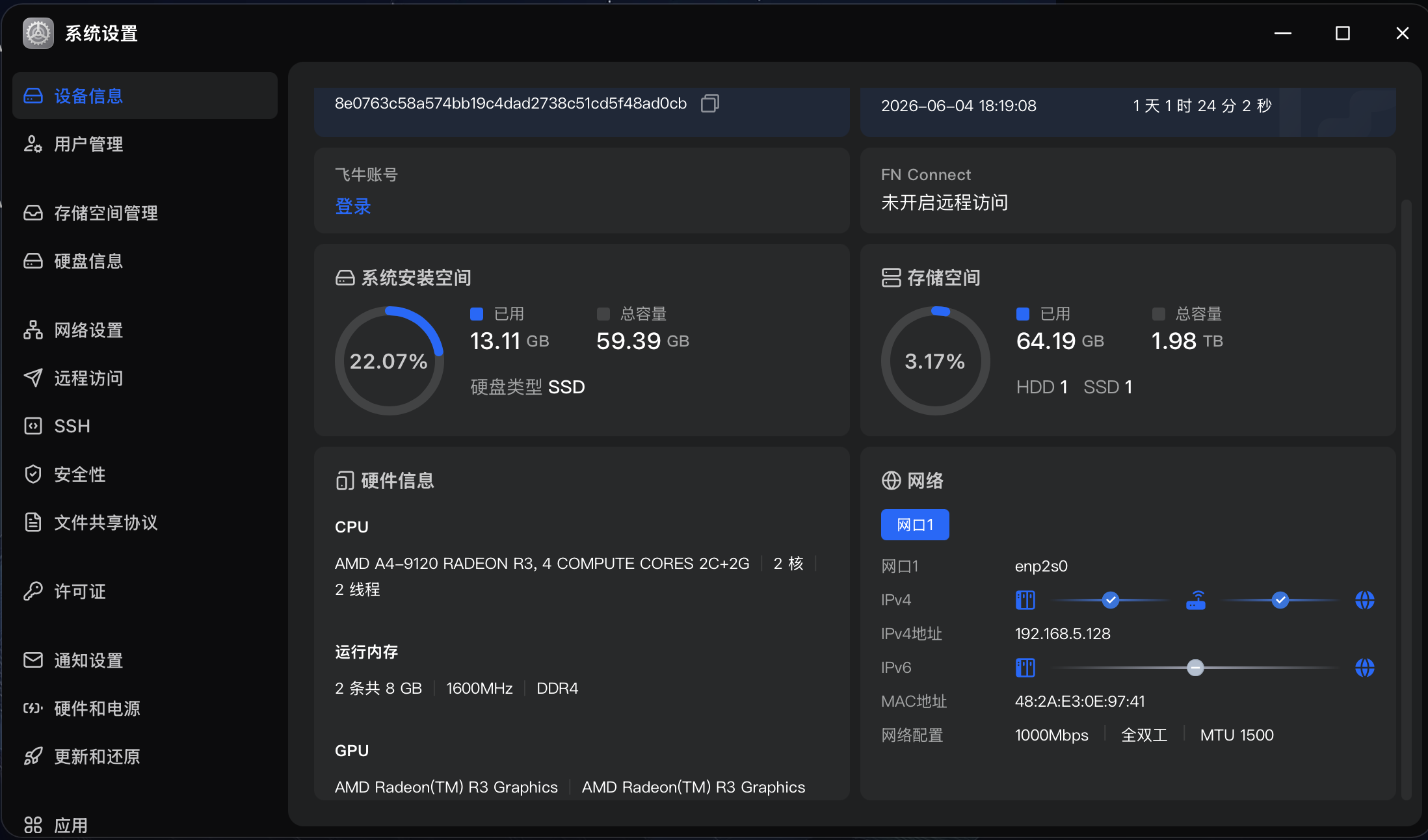
Task: Open the SSH settings page
Action: click(145, 426)
